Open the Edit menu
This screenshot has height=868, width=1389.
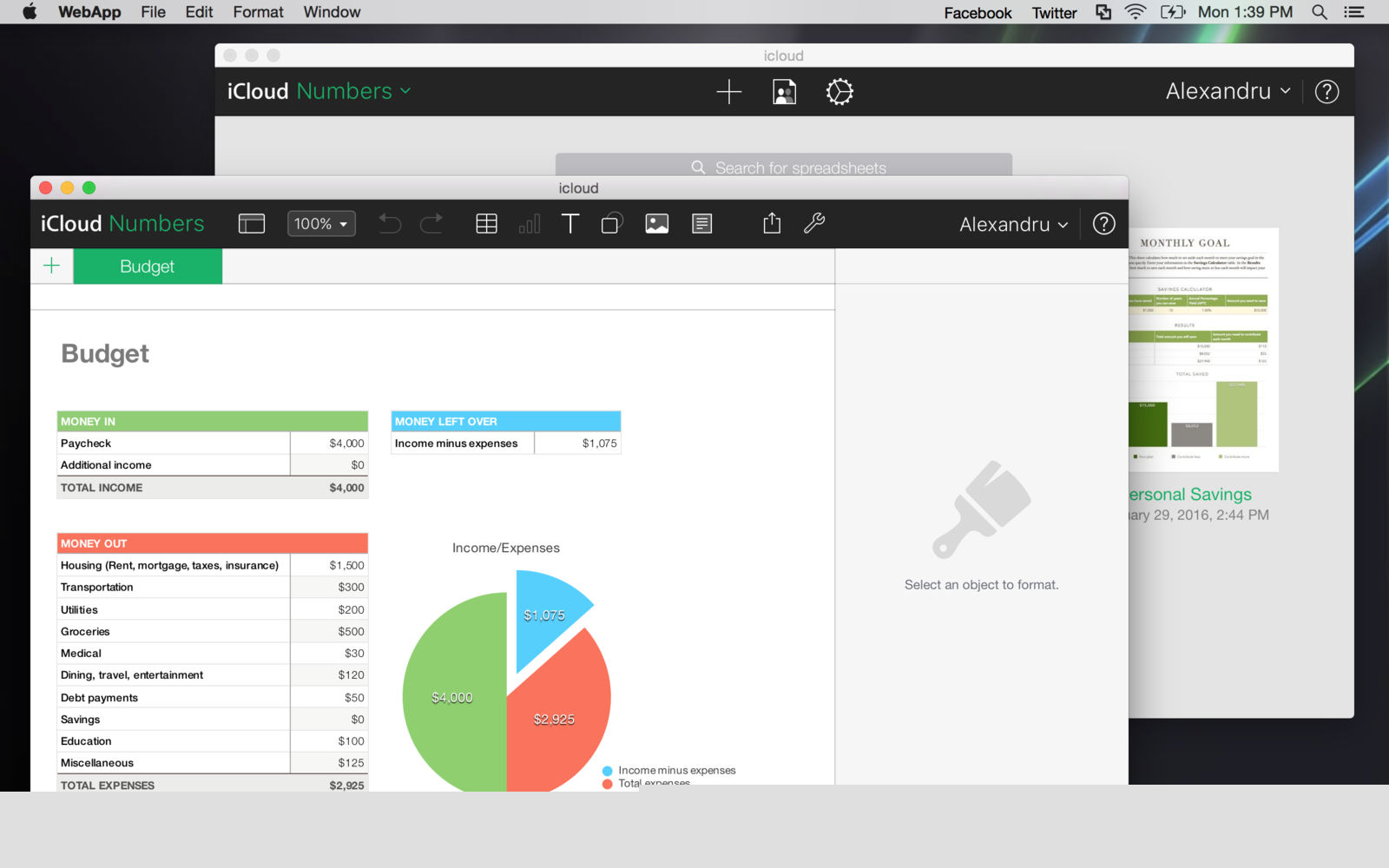click(199, 12)
